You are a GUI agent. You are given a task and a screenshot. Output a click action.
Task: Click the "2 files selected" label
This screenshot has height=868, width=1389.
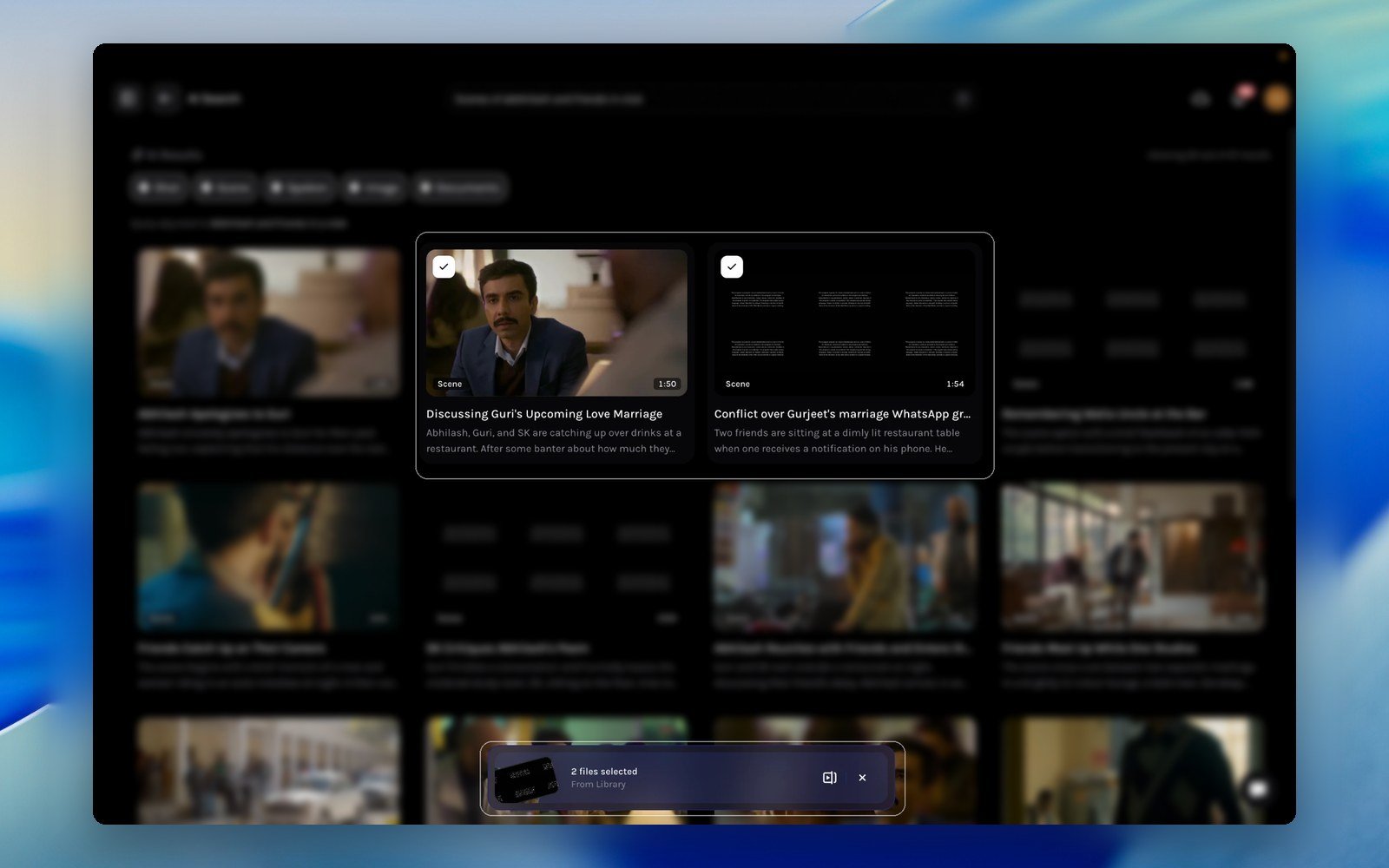point(604,772)
